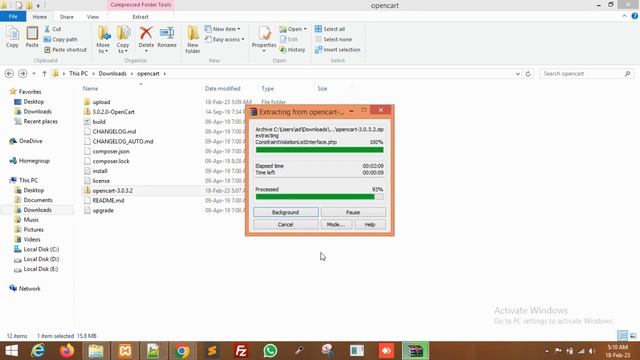Image resolution: width=640 pixels, height=360 pixels.
Task: Click the file extraction progress bar
Action: (320, 150)
